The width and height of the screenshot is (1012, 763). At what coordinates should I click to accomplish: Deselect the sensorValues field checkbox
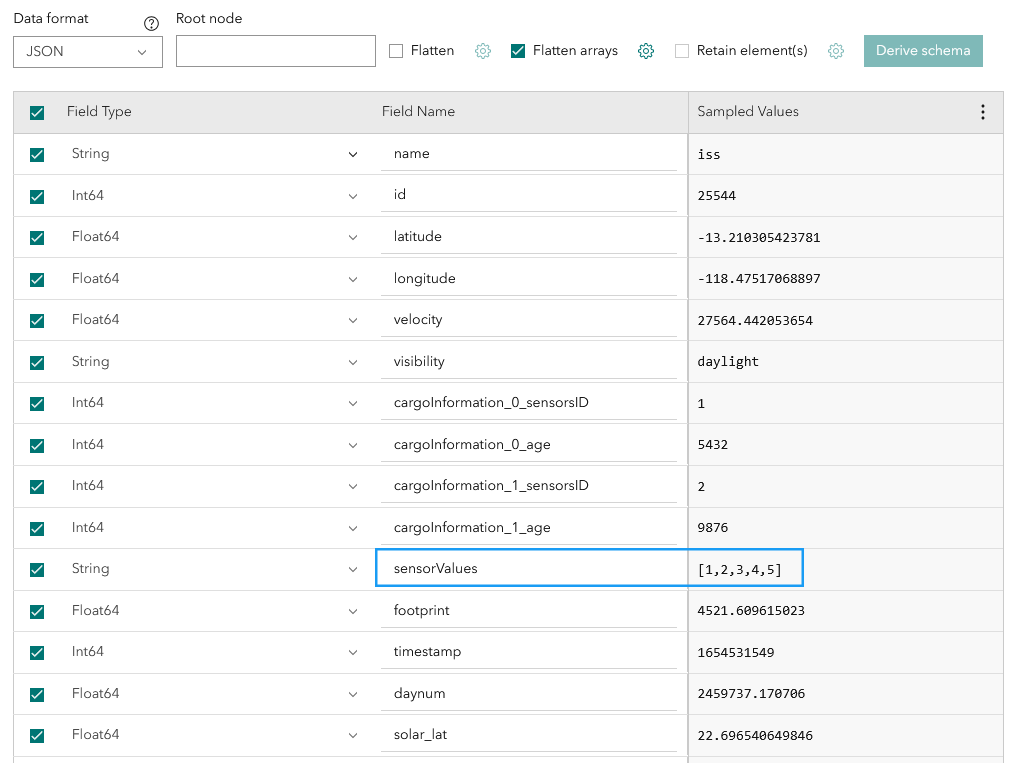click(x=37, y=570)
